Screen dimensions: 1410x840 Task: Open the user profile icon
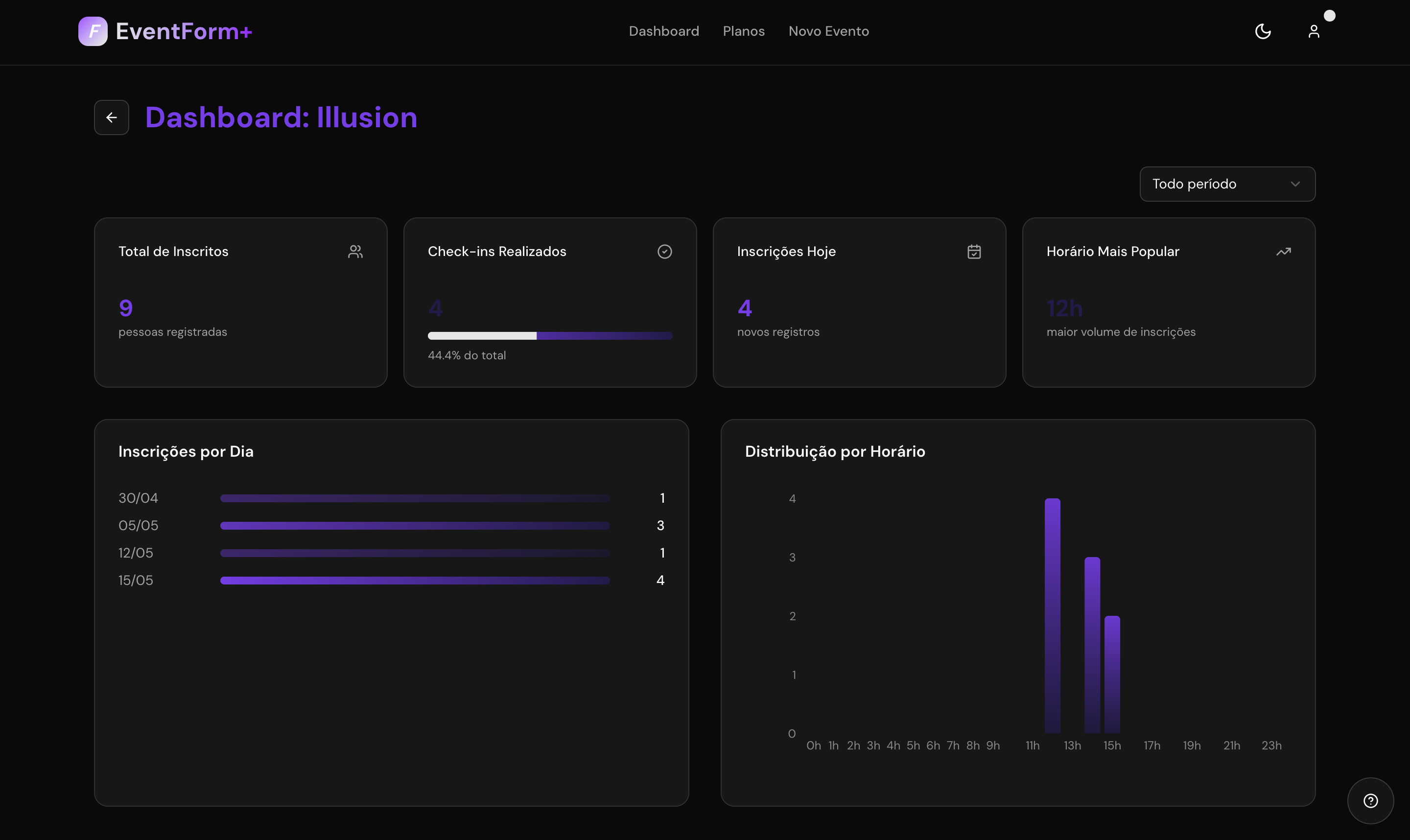1314,31
